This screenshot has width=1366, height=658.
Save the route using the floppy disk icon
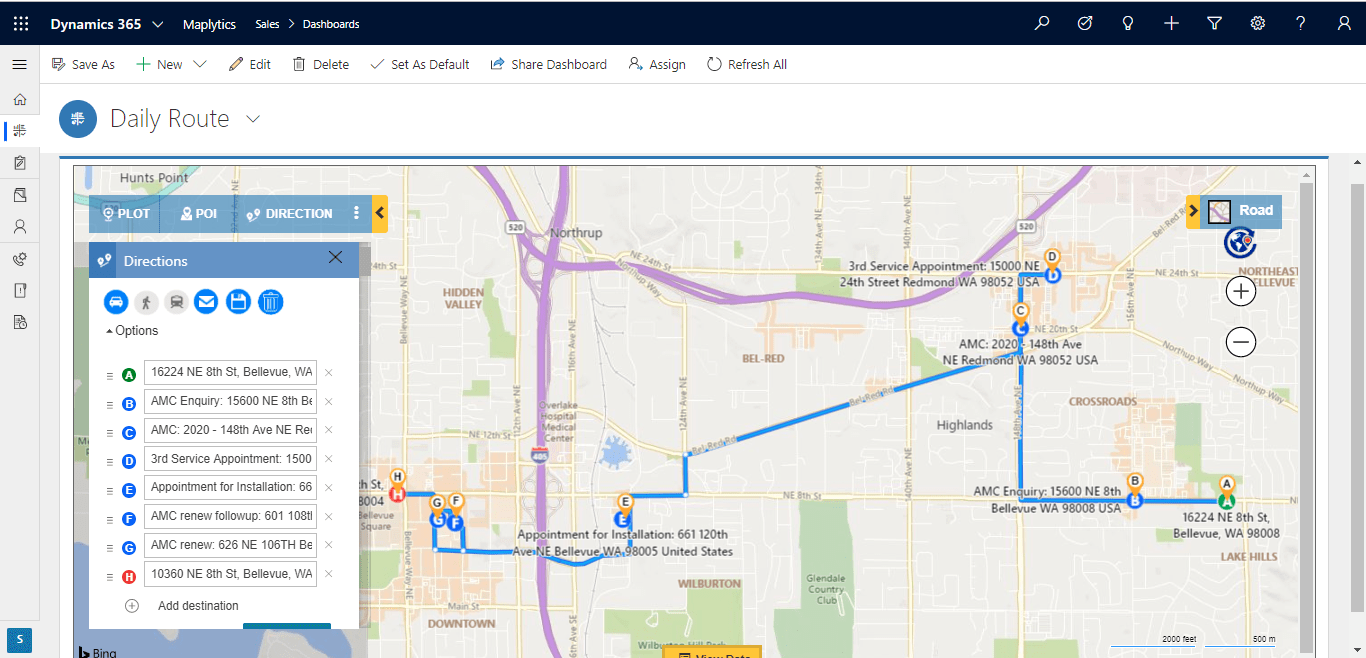pyautogui.click(x=238, y=301)
